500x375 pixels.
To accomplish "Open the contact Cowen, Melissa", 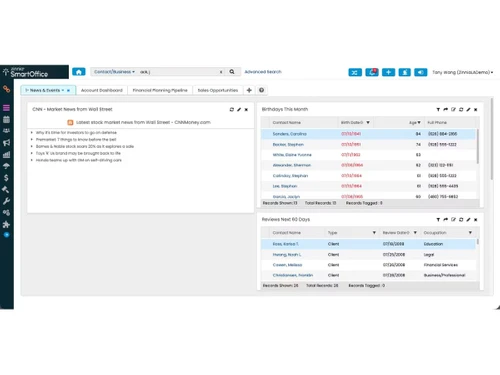I will coord(287,265).
